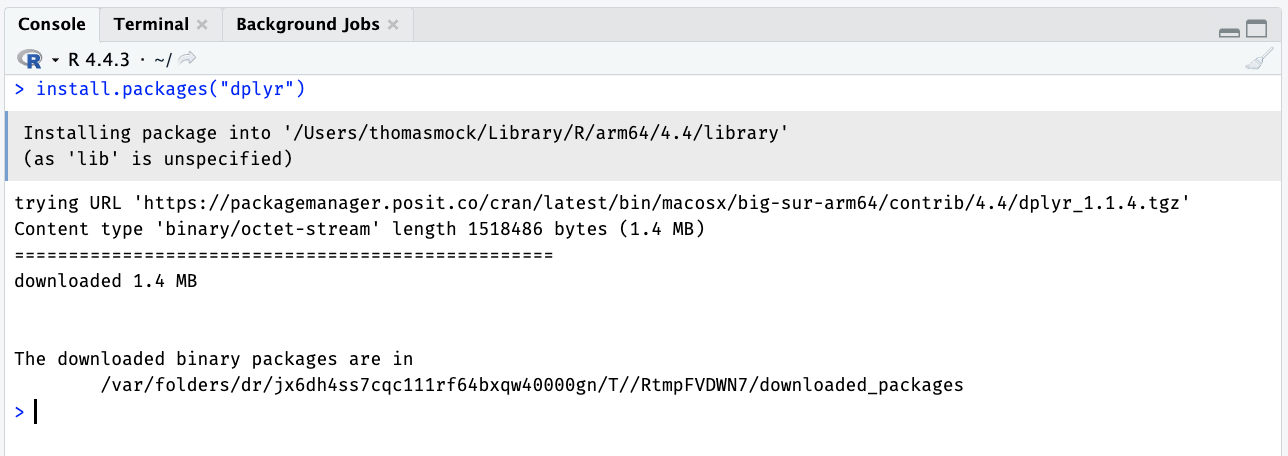Switch to the Background Jobs tab
Image resolution: width=1288 pixels, height=456 pixels.
point(307,24)
